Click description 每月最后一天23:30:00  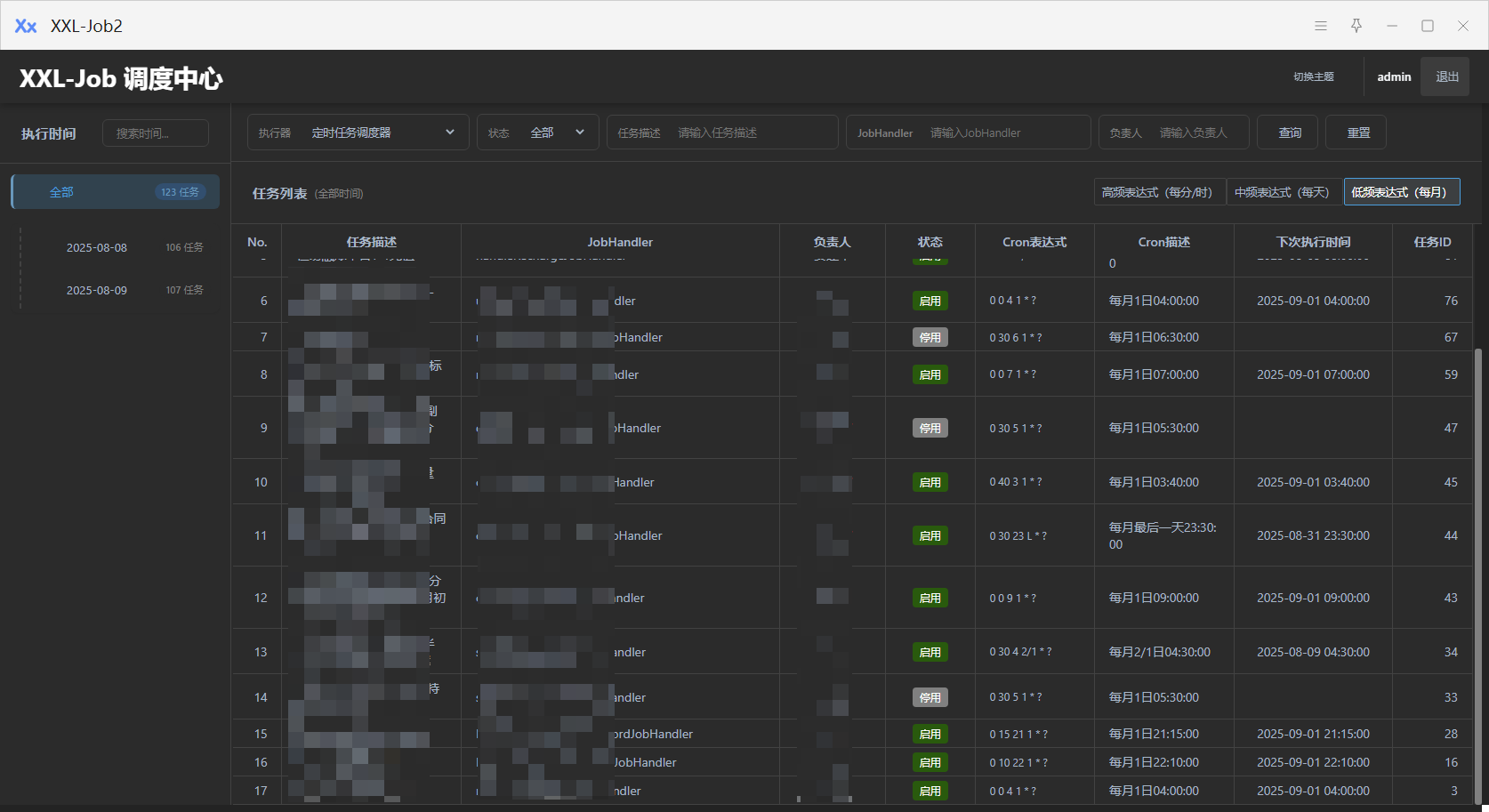pos(1162,535)
